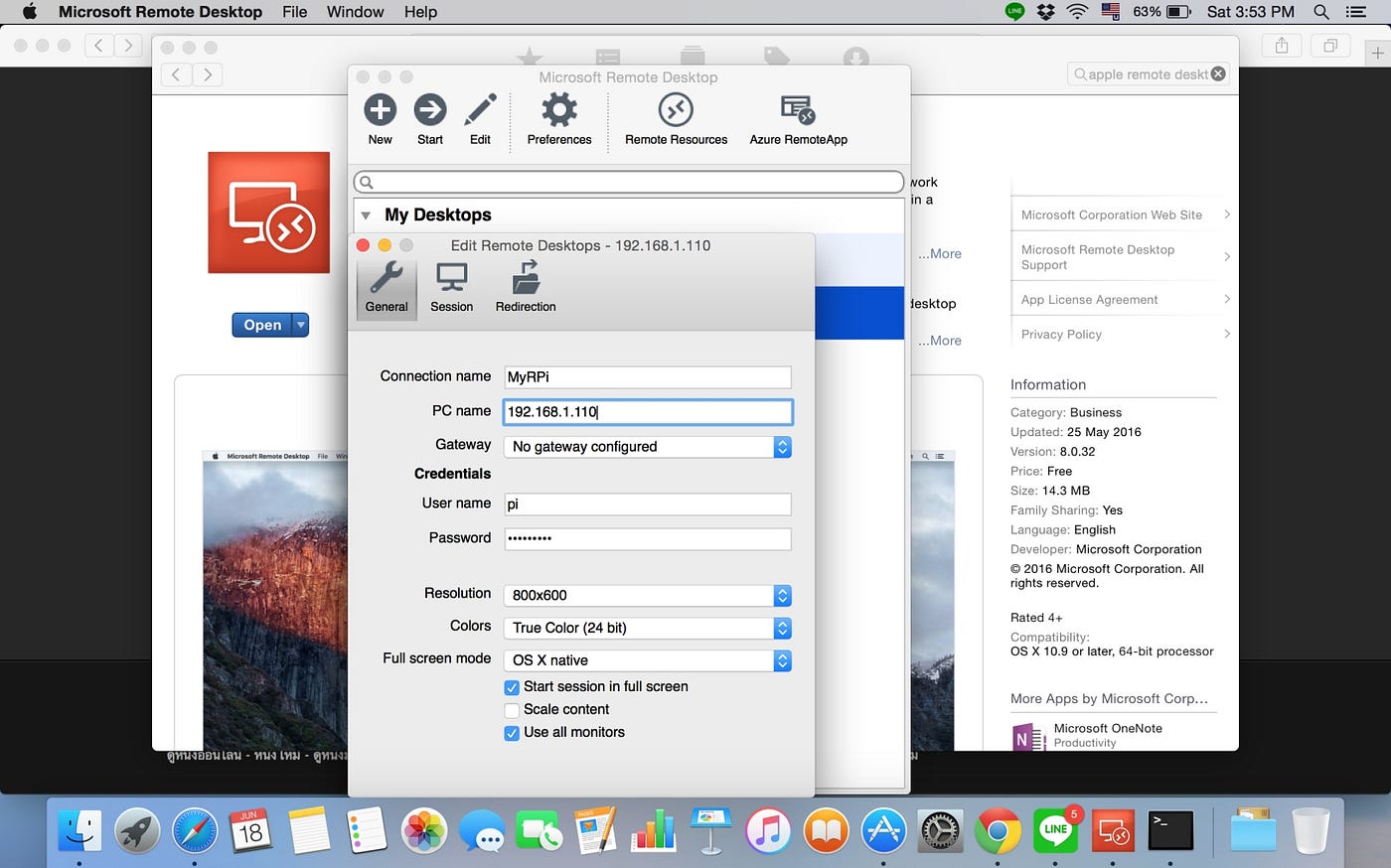Open the Colors True Color dropdown
Screen dimensions: 1391x868
click(648, 628)
